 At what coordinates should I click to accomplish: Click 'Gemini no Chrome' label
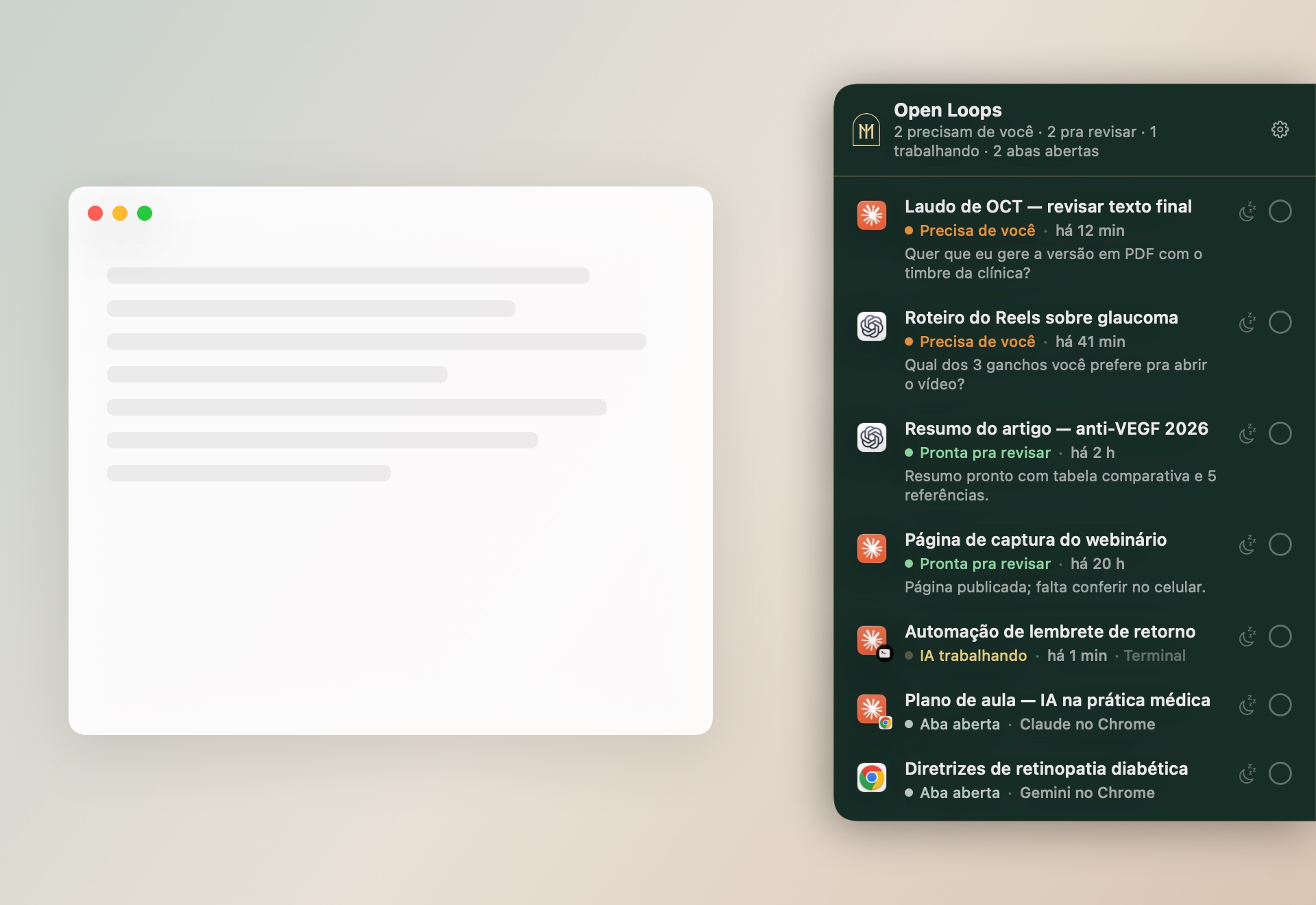click(x=1087, y=793)
